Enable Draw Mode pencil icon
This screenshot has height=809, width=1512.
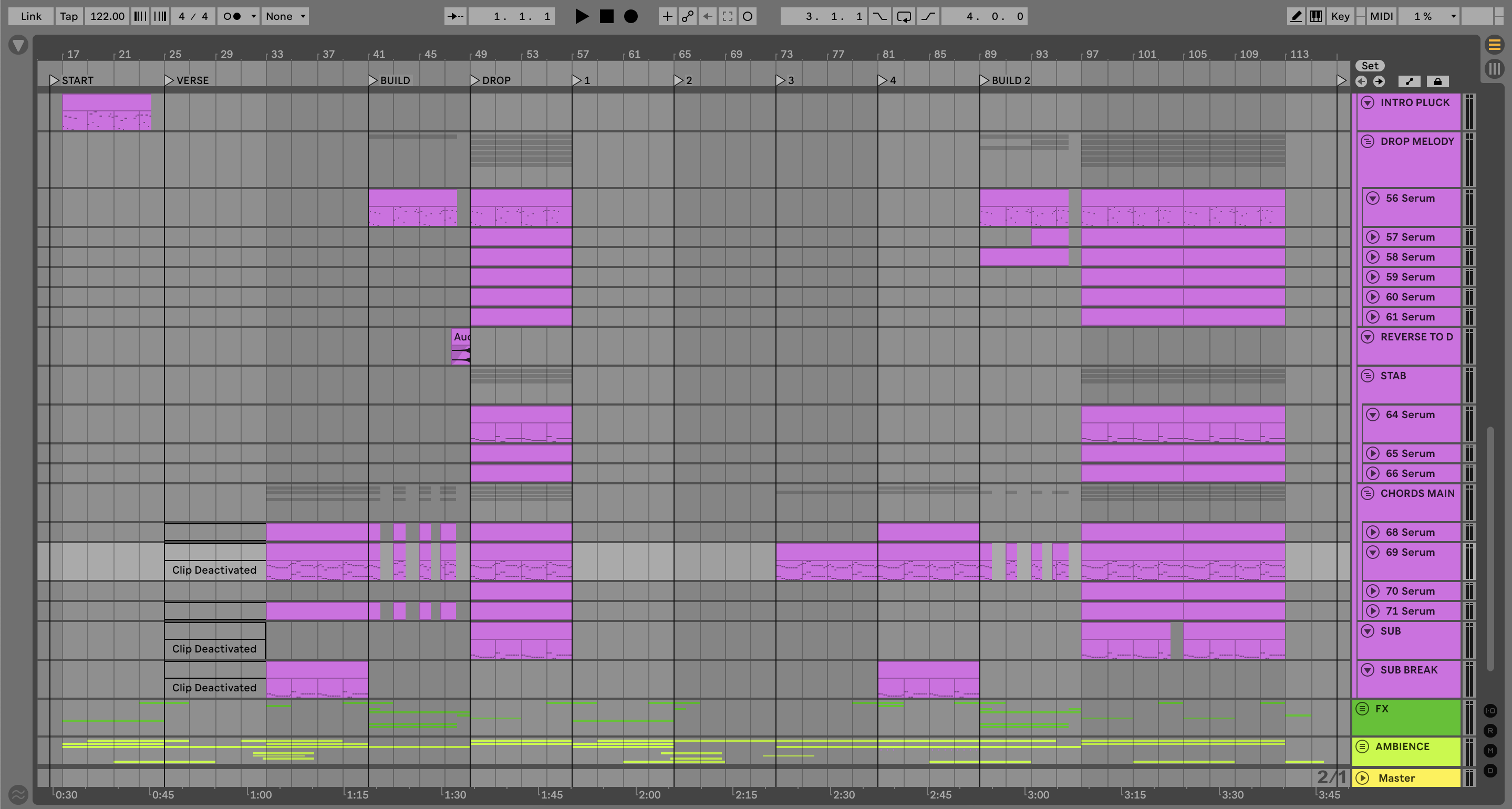click(1296, 16)
